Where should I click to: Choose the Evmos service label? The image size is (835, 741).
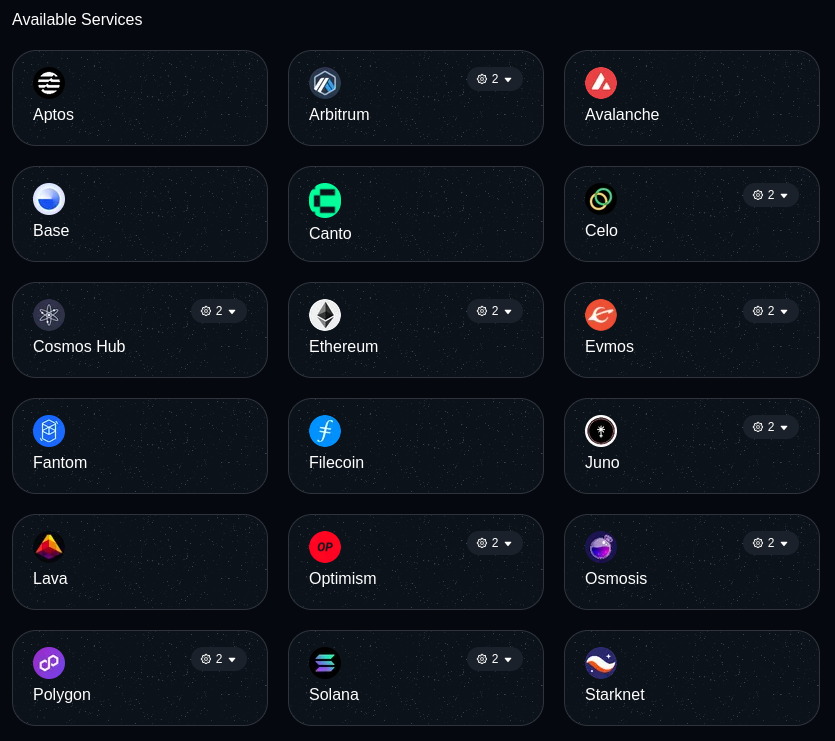[x=609, y=347]
